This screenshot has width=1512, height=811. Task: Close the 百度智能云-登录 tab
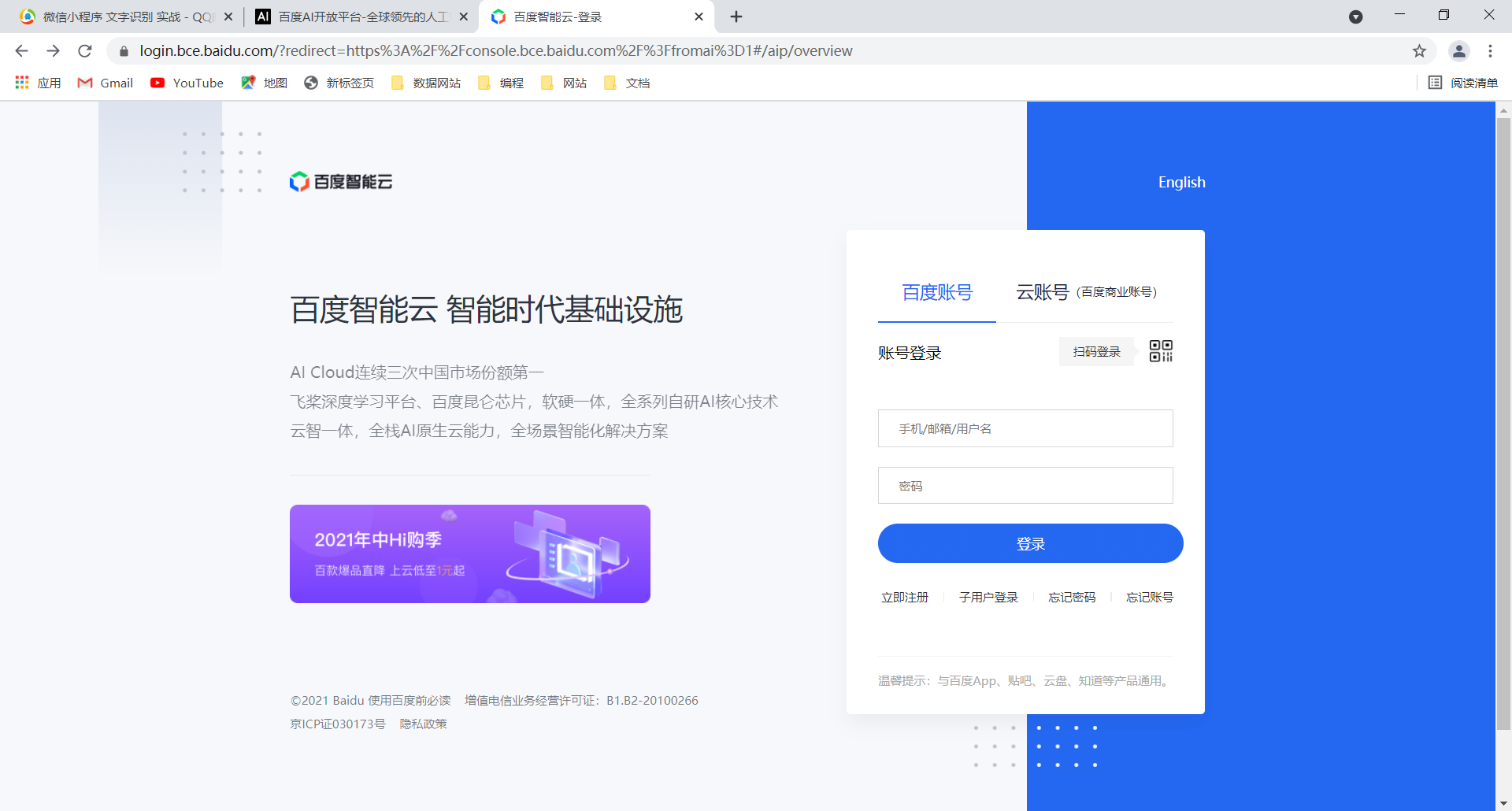pyautogui.click(x=699, y=17)
